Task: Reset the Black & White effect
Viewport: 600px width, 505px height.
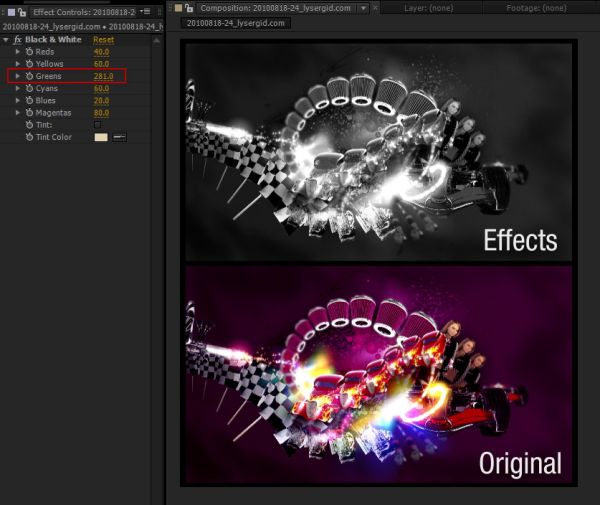Action: (x=103, y=40)
